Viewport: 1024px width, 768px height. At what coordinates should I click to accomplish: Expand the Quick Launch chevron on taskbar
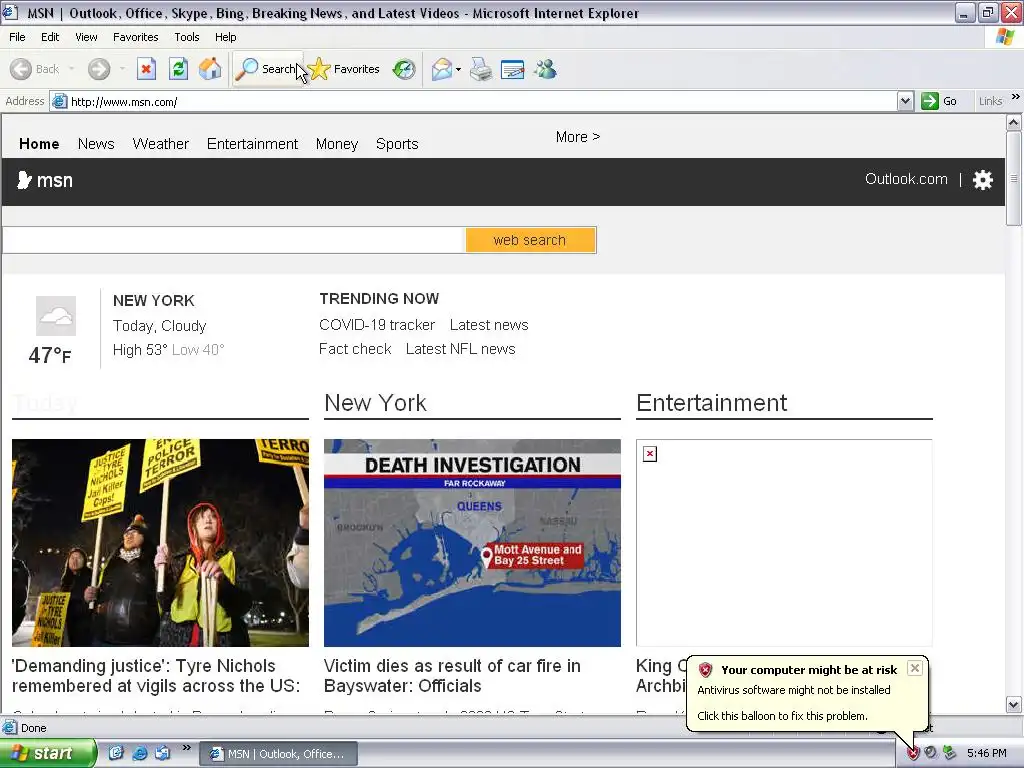[x=187, y=748]
